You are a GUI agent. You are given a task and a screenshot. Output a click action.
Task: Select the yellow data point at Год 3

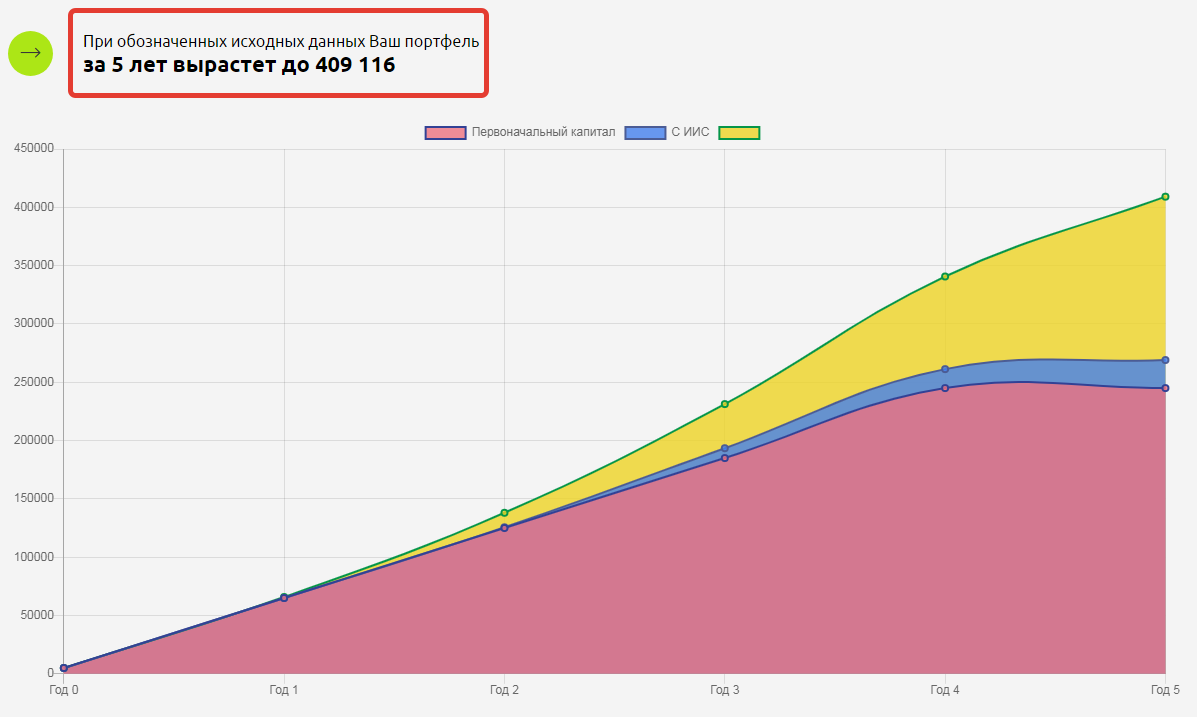click(x=724, y=404)
